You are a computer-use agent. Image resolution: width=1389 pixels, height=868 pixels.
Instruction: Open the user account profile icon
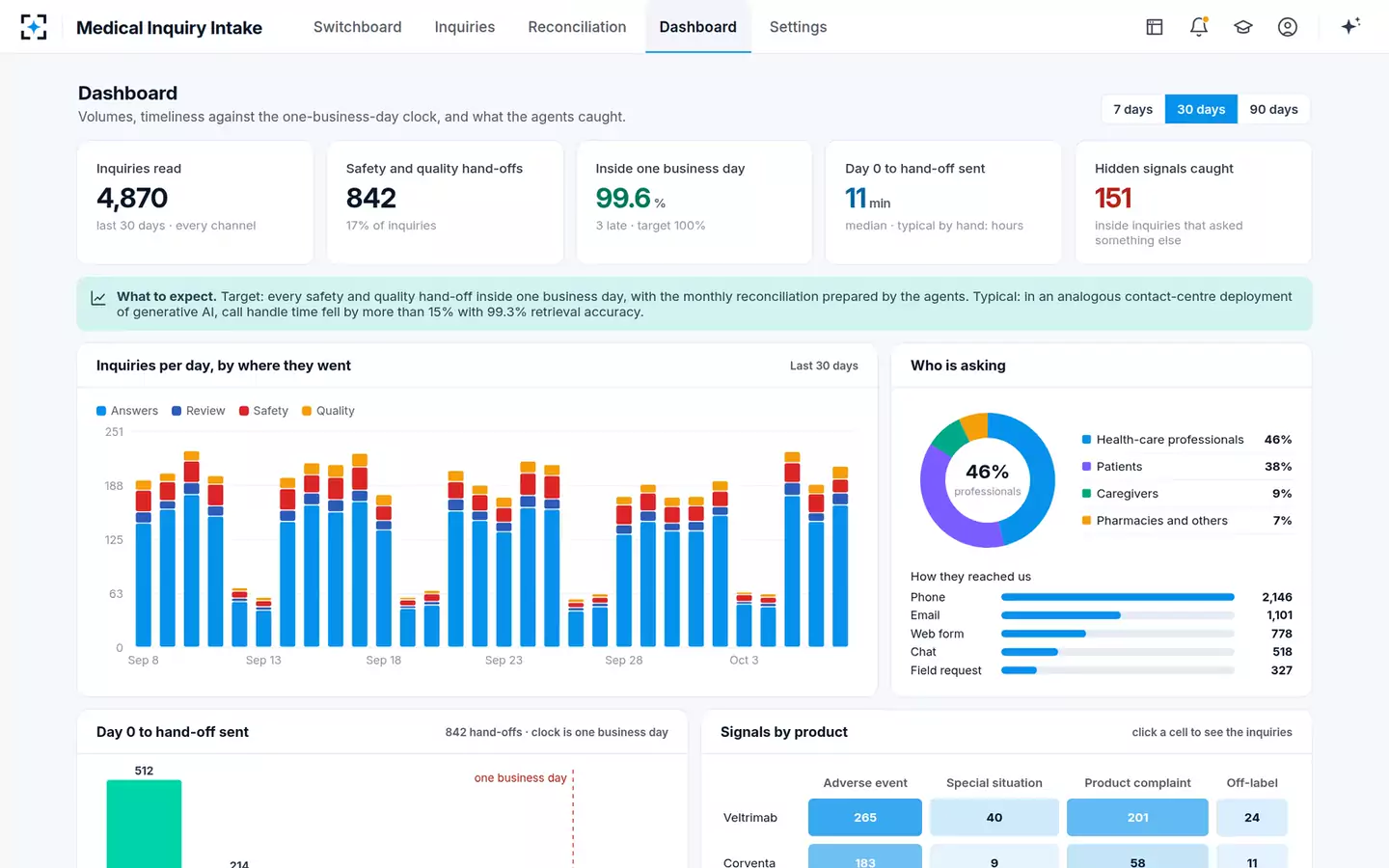pos(1288,27)
